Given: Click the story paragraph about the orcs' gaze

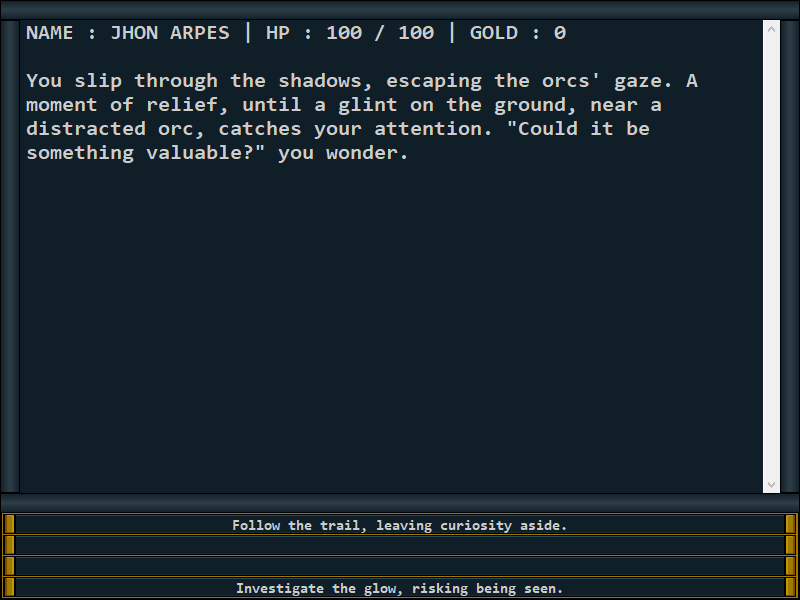Looking at the screenshot, I should pos(362,117).
